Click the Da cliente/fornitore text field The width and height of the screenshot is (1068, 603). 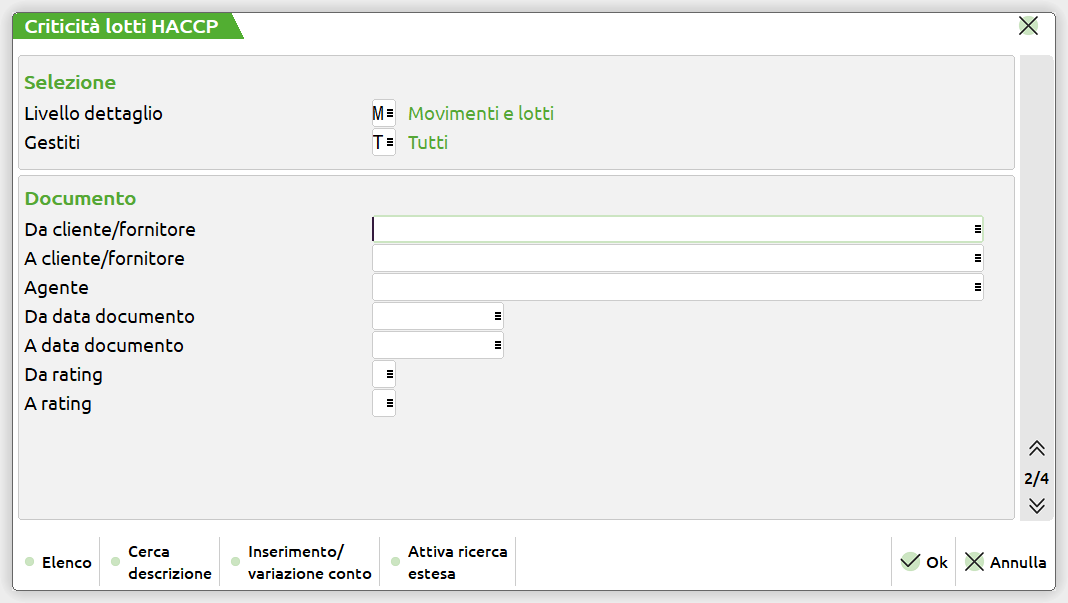tap(670, 230)
